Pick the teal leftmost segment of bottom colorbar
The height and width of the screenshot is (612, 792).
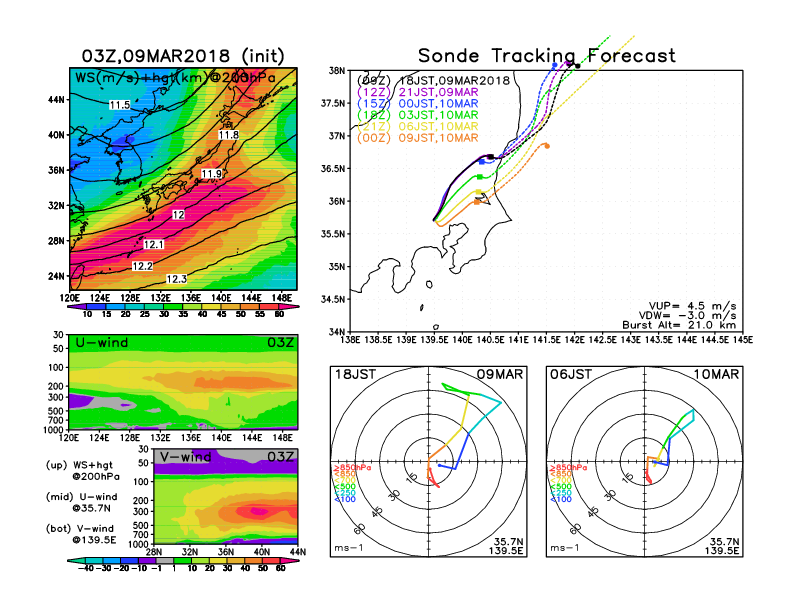(76, 560)
